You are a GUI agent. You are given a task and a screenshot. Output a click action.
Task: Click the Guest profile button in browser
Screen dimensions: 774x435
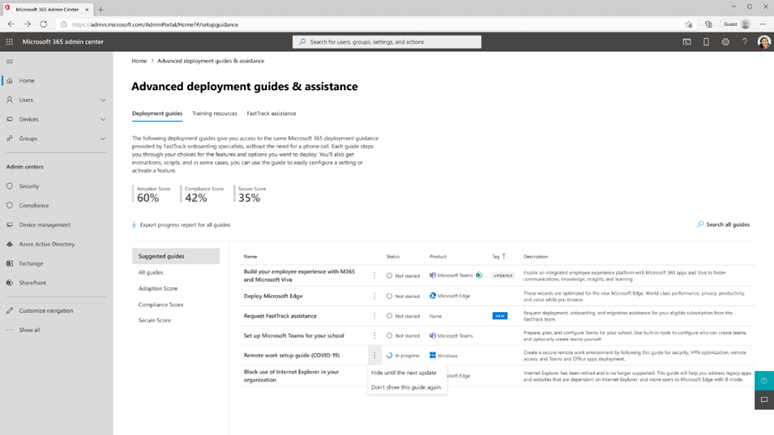737,24
